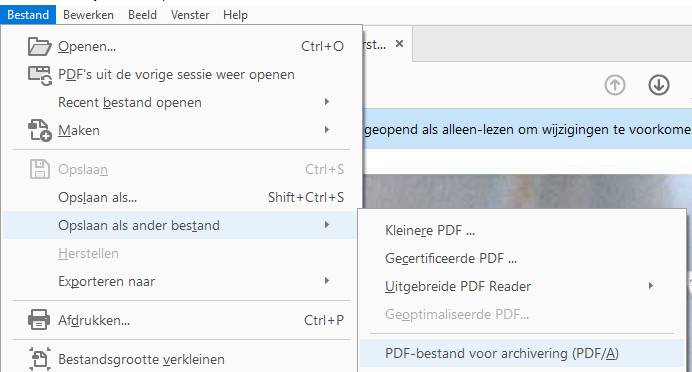The height and width of the screenshot is (372, 692).
Task: Click the Maken create-file icon
Action: [40, 131]
